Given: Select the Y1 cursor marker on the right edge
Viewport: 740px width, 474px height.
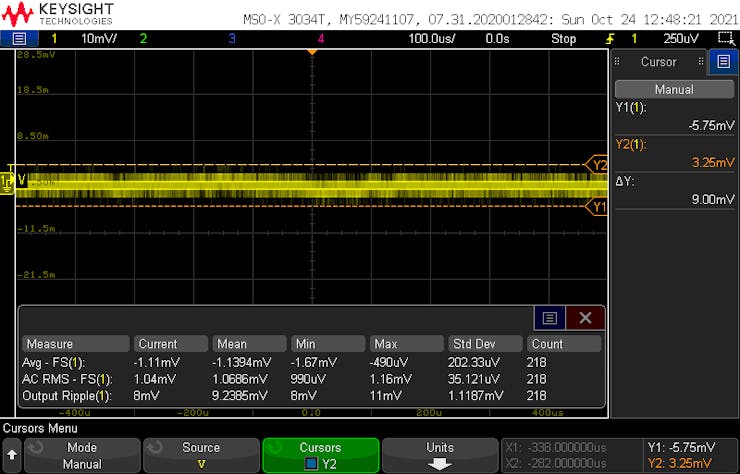Looking at the screenshot, I should (x=598, y=207).
